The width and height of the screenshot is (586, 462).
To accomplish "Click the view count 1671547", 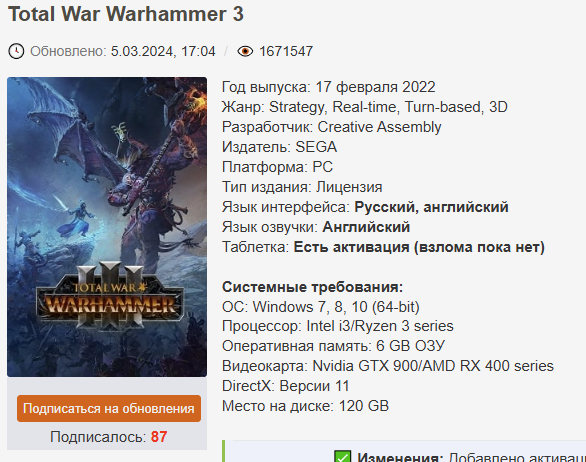I will pos(286,51).
